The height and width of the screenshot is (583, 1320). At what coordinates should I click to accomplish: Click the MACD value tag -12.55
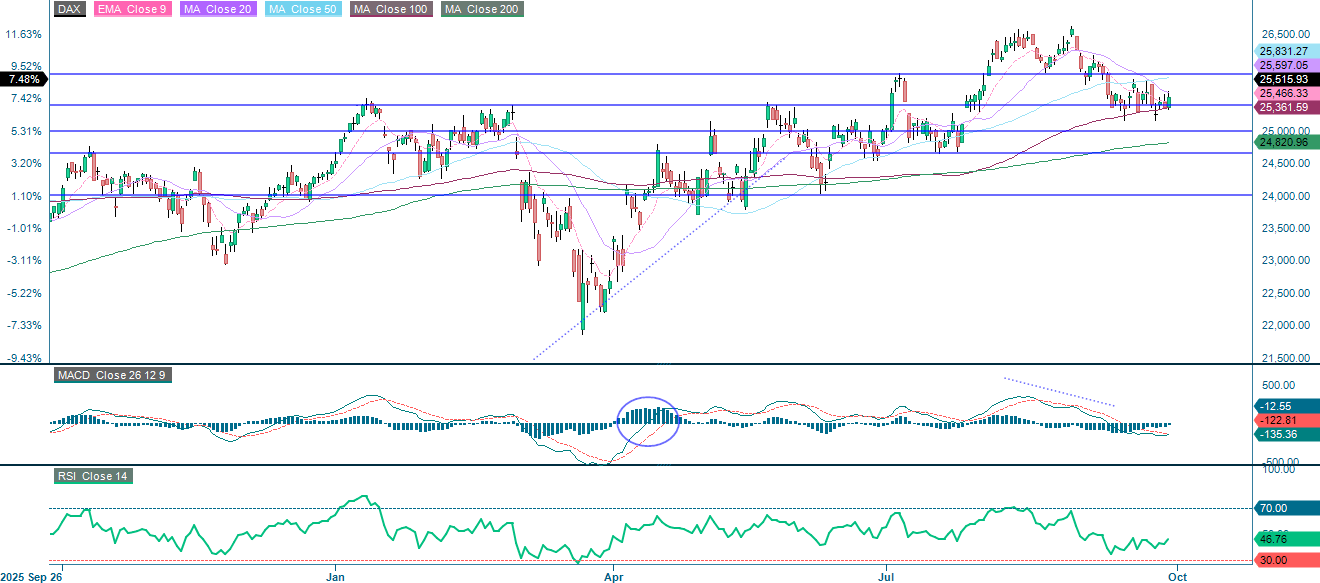coord(1286,406)
